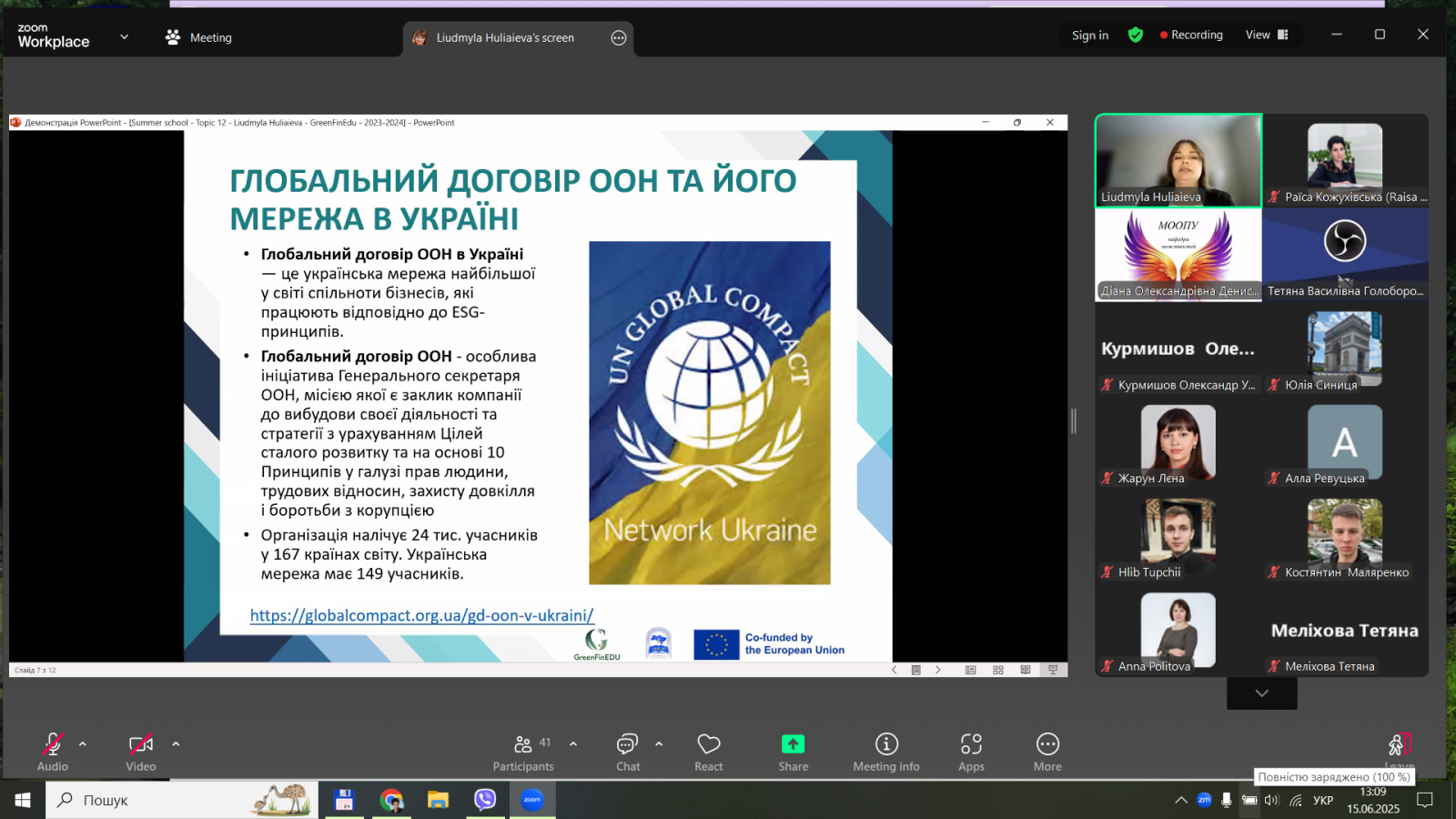The height and width of the screenshot is (819, 1456).
Task: Expand chat options chevron
Action: tap(659, 743)
